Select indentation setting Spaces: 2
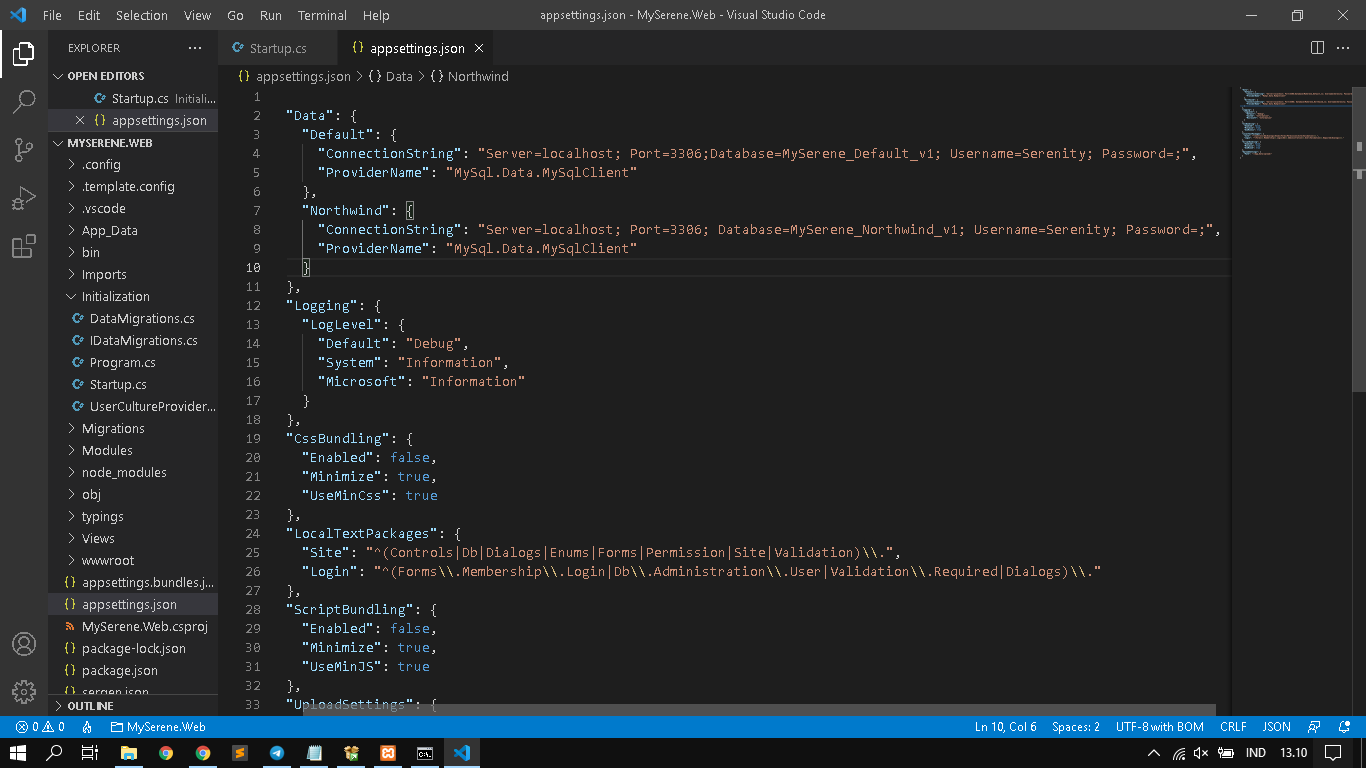This screenshot has height=768, width=1366. click(1074, 727)
